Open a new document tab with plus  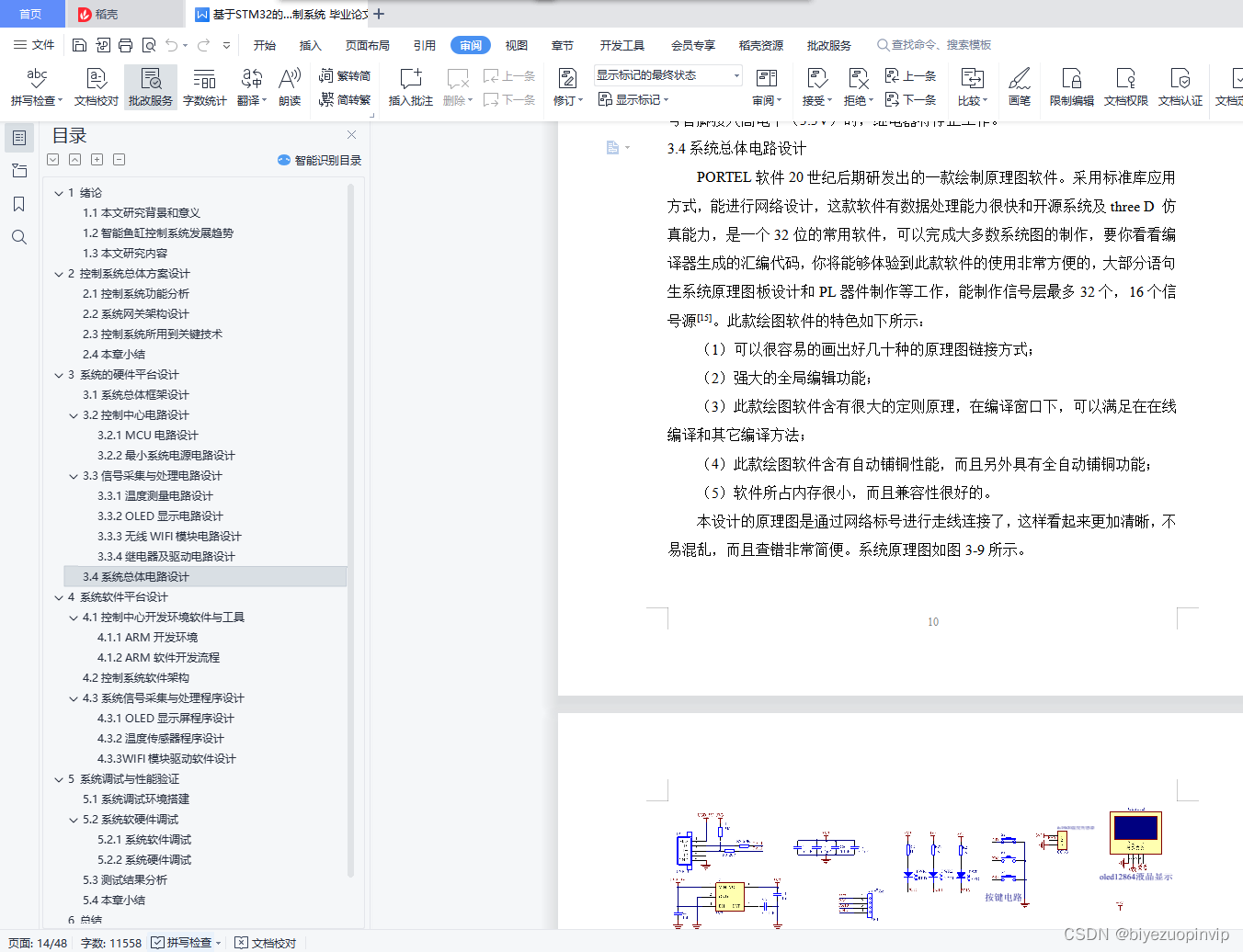pyautogui.click(x=379, y=14)
